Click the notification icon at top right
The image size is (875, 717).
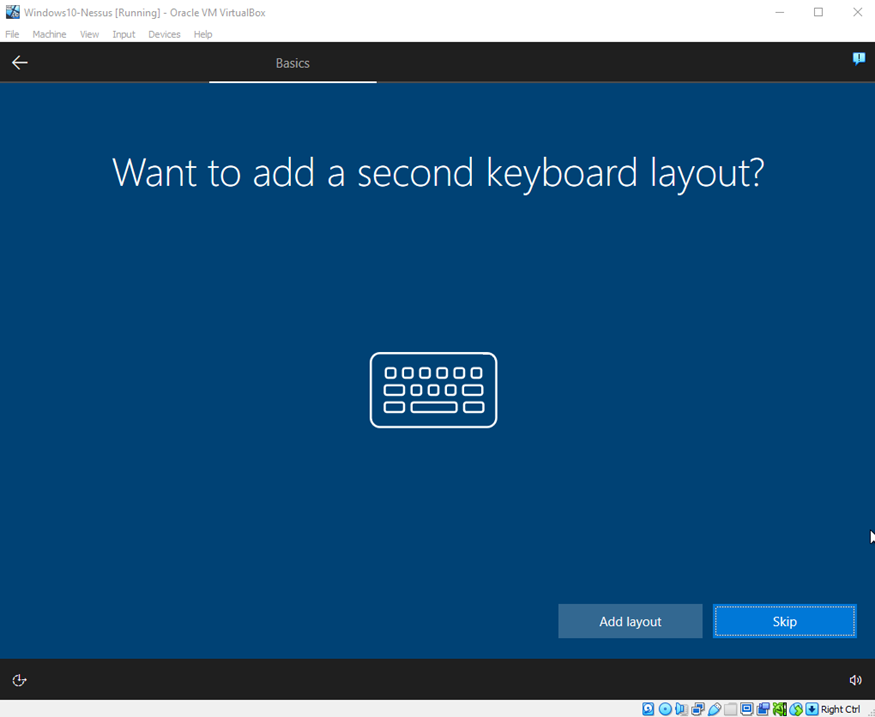(x=858, y=59)
